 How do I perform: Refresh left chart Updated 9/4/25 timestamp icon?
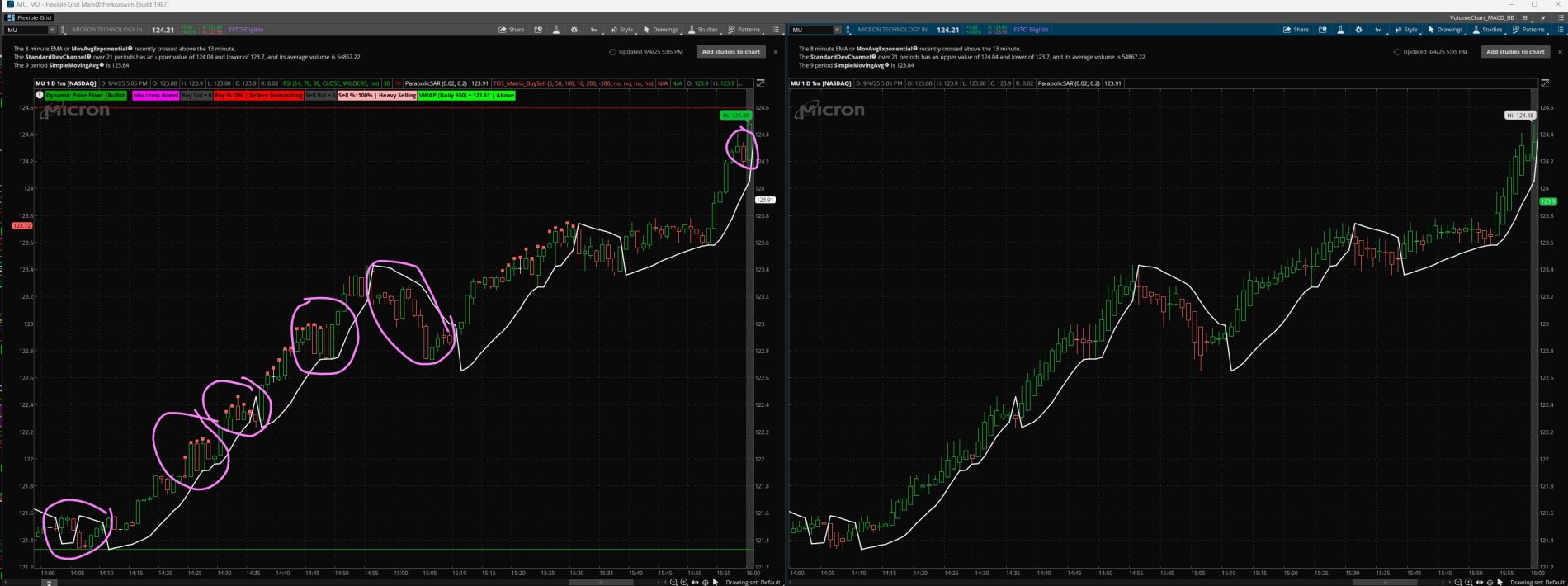[x=612, y=51]
